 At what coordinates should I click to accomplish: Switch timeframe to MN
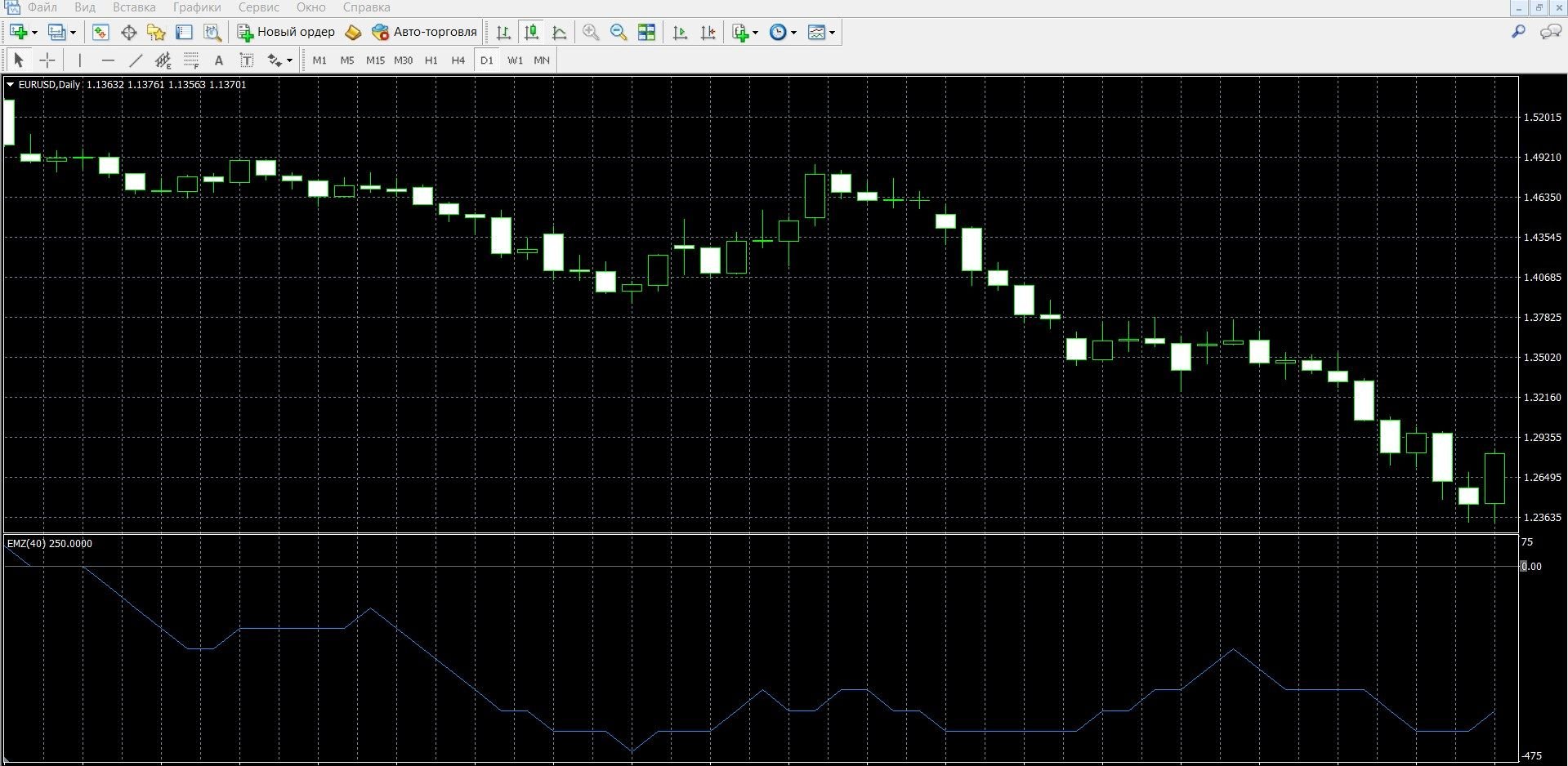point(542,60)
